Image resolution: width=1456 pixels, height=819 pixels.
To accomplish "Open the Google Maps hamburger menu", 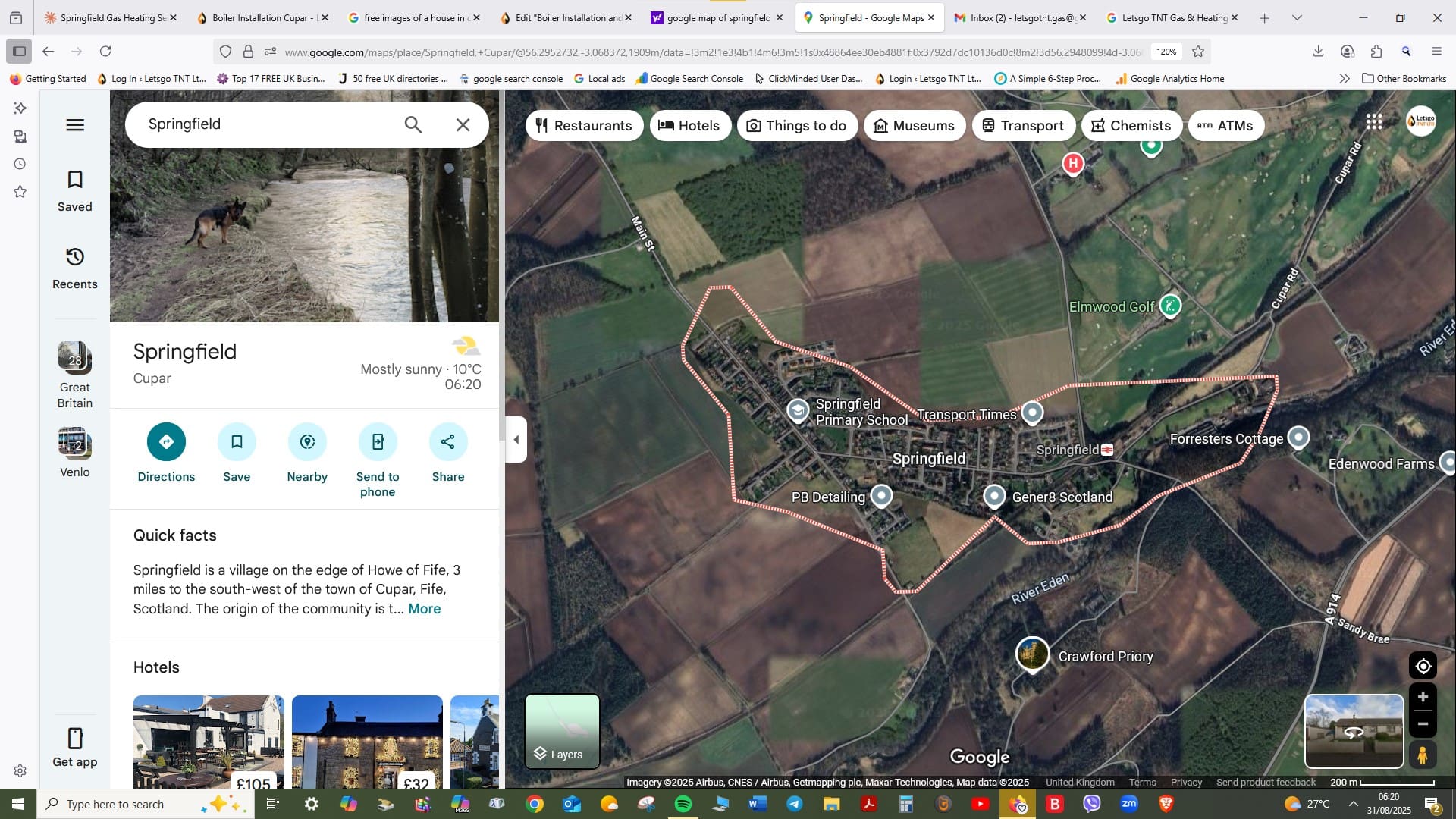I will click(75, 125).
